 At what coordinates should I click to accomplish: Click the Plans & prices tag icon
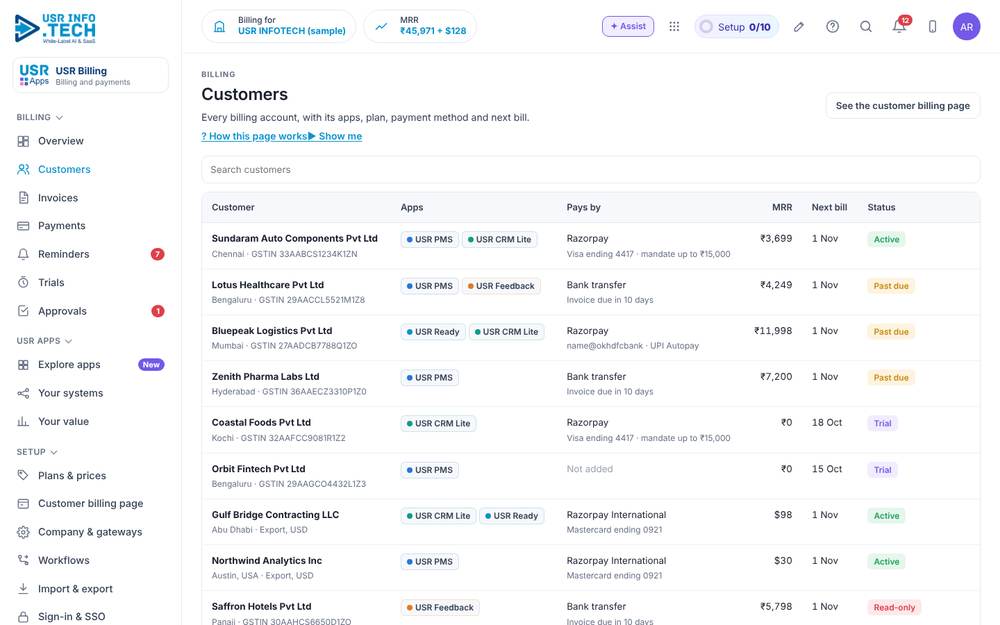pyautogui.click(x=23, y=475)
